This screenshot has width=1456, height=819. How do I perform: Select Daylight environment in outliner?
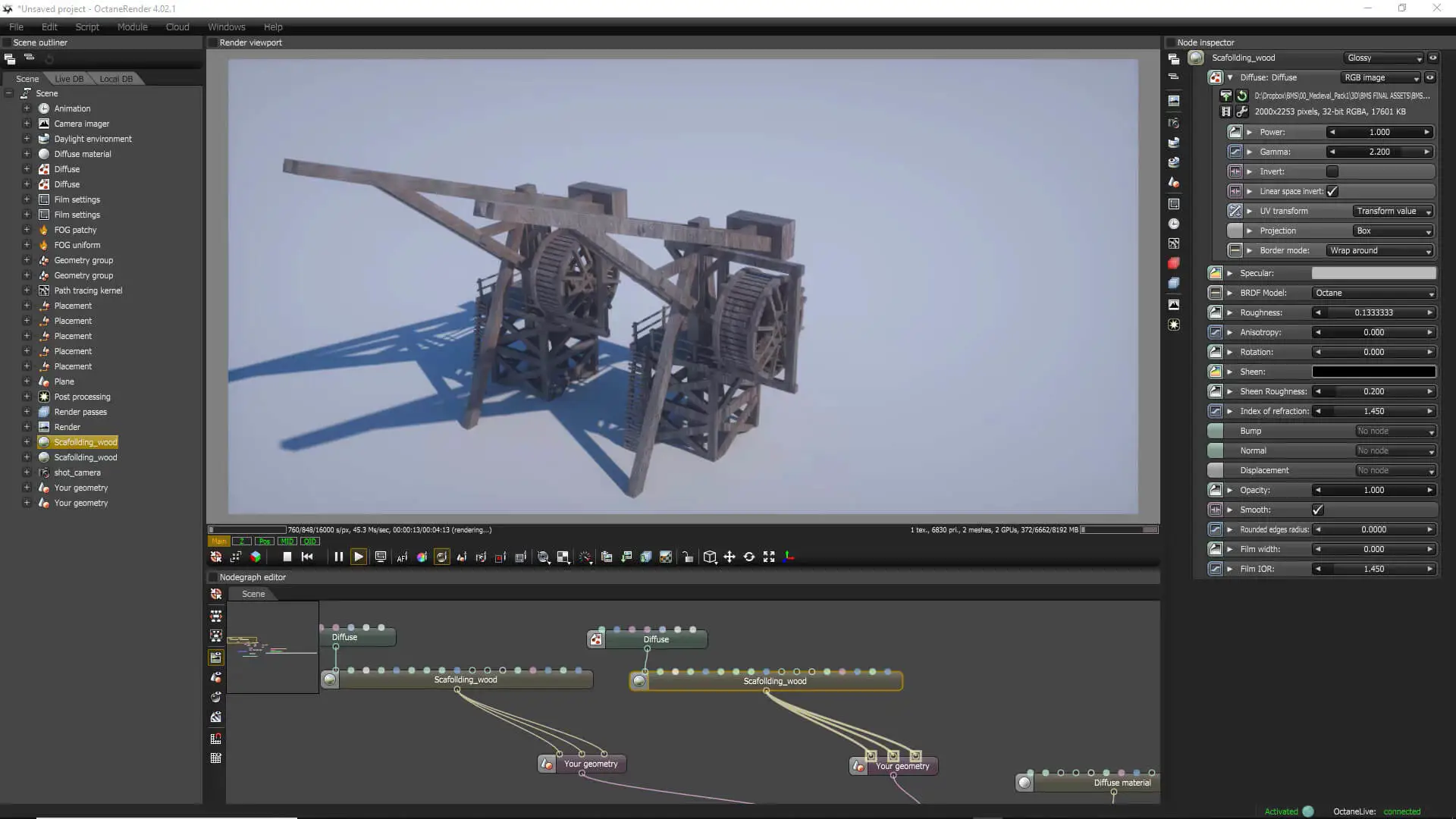pyautogui.click(x=93, y=139)
